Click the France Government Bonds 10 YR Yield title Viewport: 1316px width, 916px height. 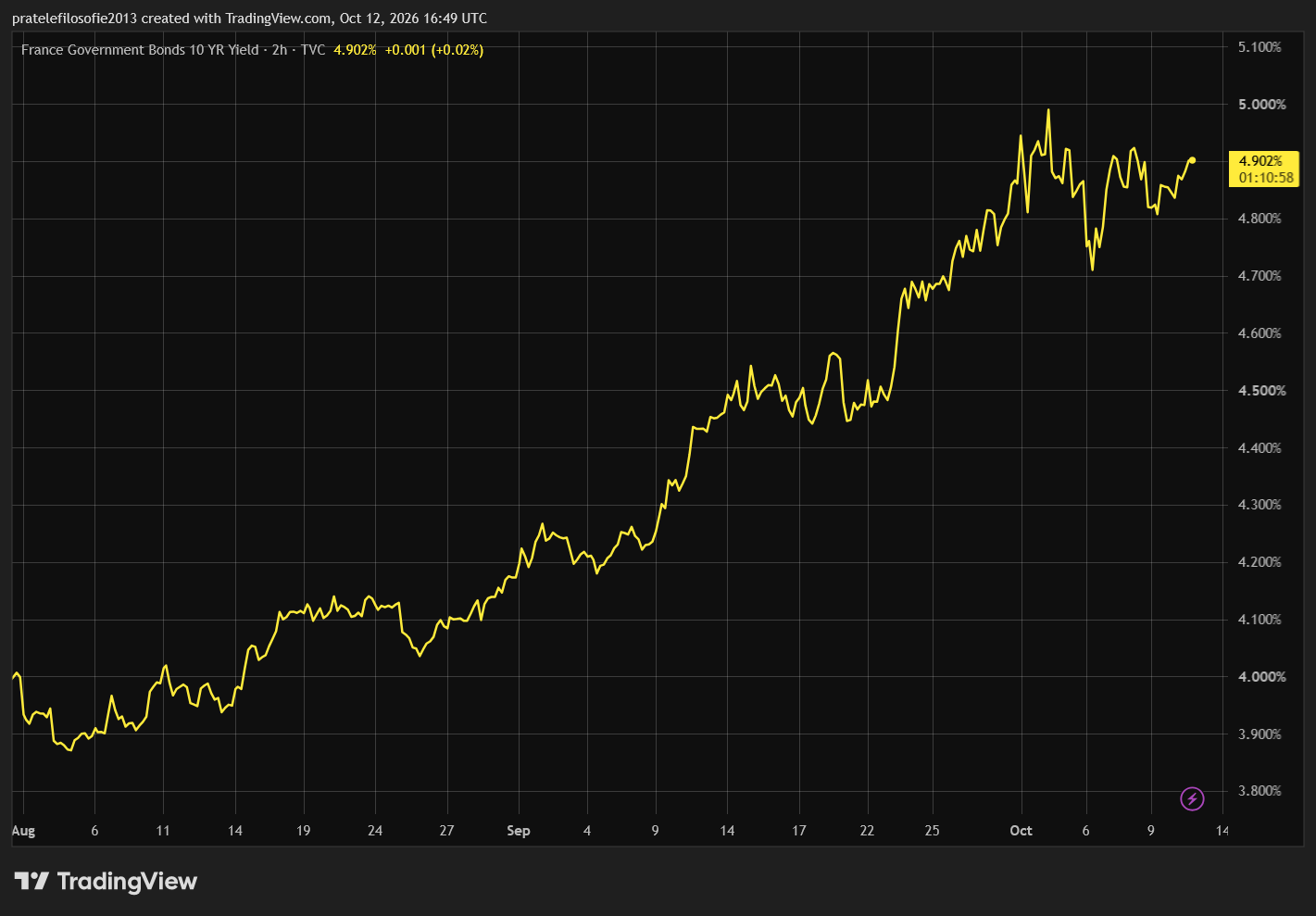click(140, 50)
